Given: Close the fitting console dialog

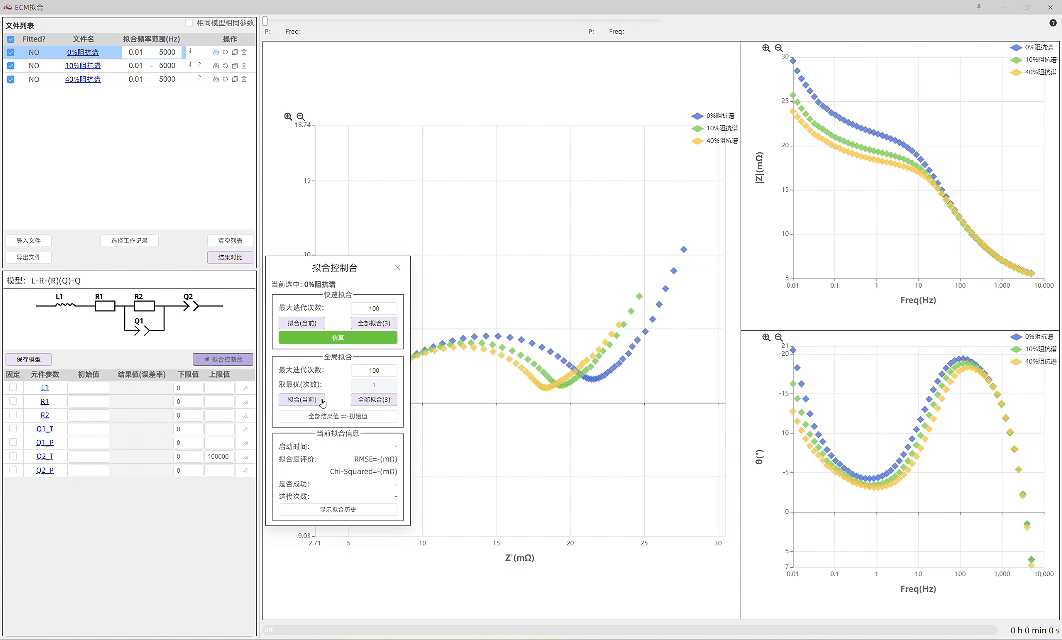Looking at the screenshot, I should click(x=398, y=268).
